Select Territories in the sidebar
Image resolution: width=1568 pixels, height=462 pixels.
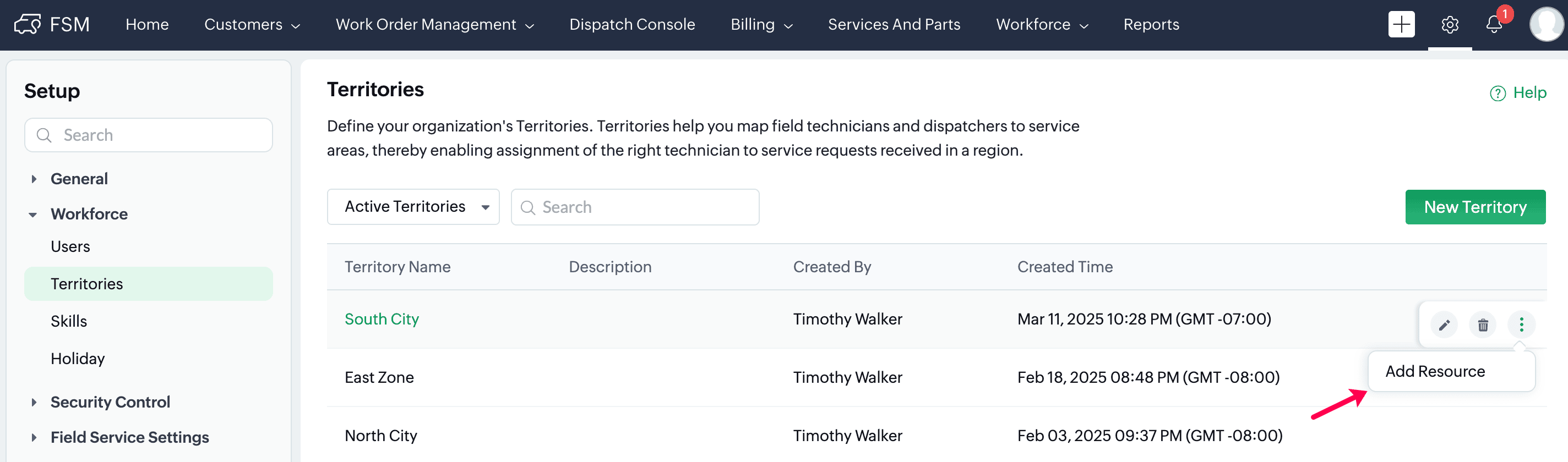[x=149, y=284]
